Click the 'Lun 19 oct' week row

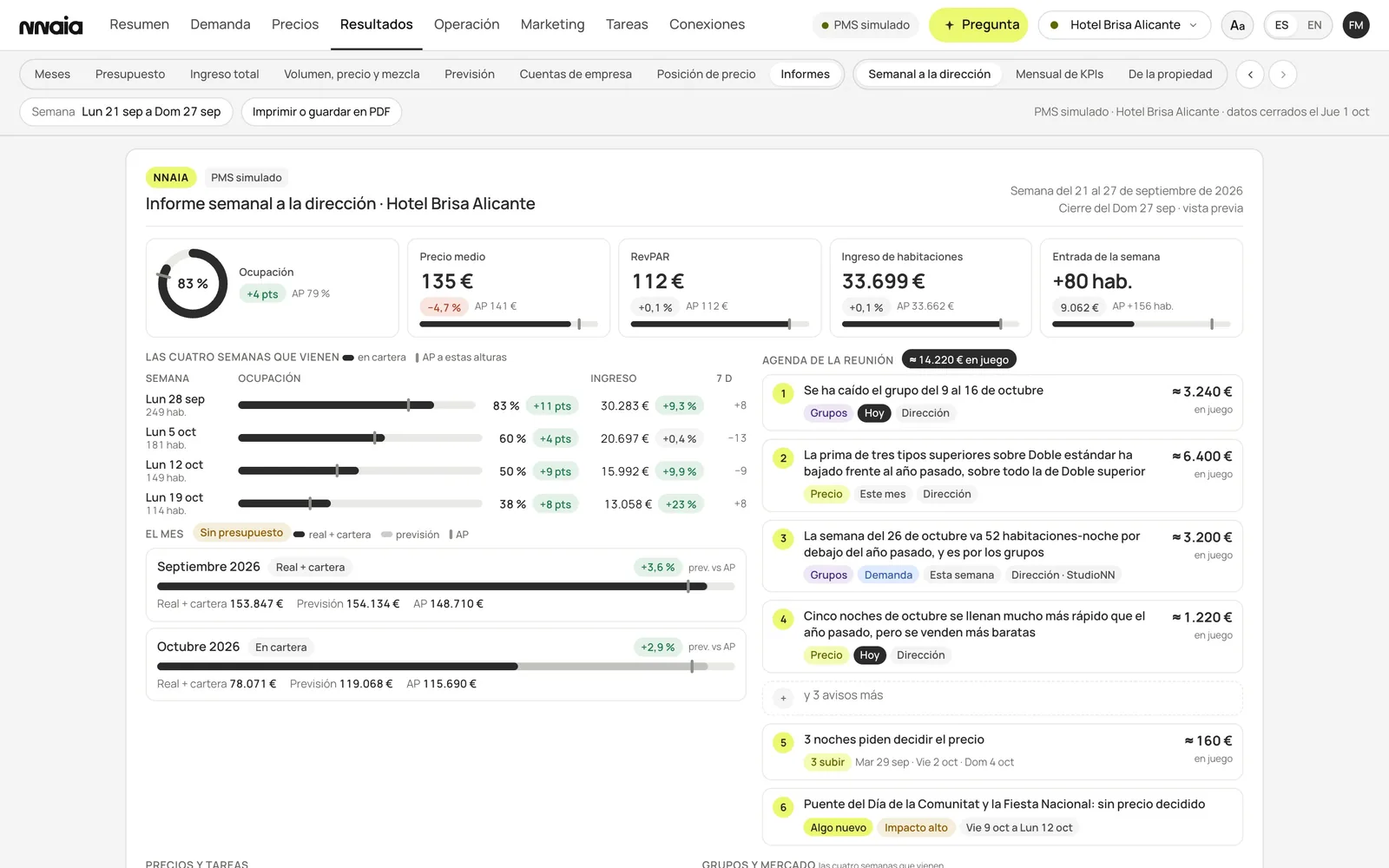tap(446, 503)
